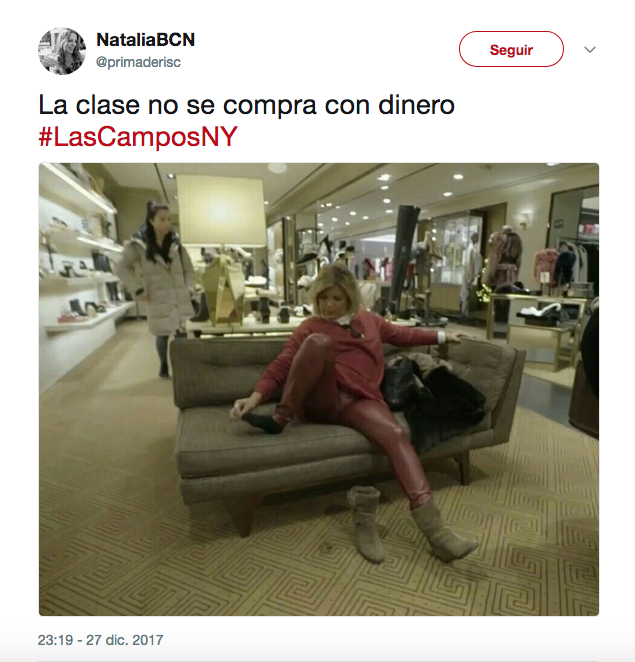Click the downward arrow beside Seguir

point(590,49)
